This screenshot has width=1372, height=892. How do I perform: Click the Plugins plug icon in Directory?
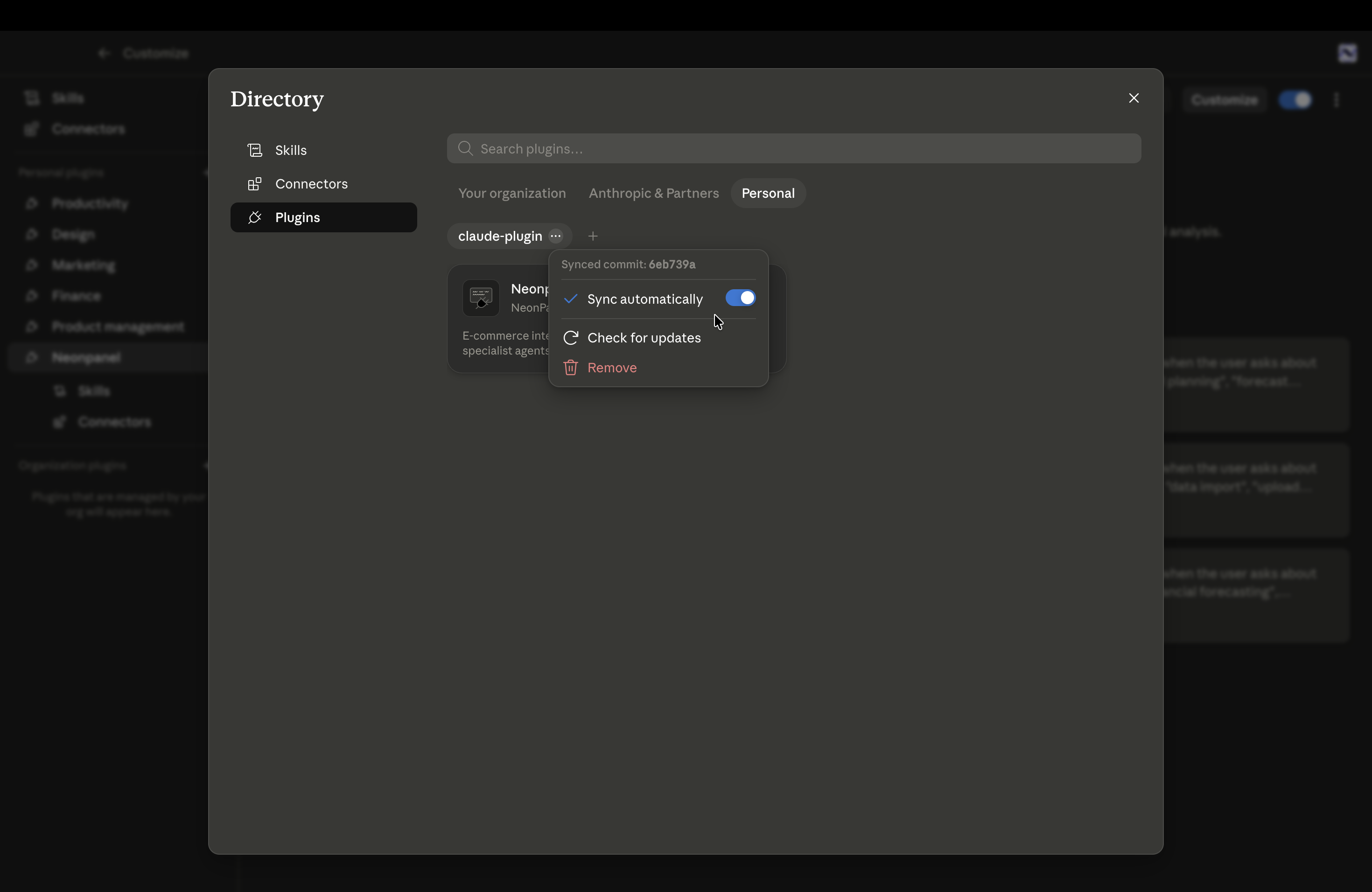pyautogui.click(x=255, y=217)
